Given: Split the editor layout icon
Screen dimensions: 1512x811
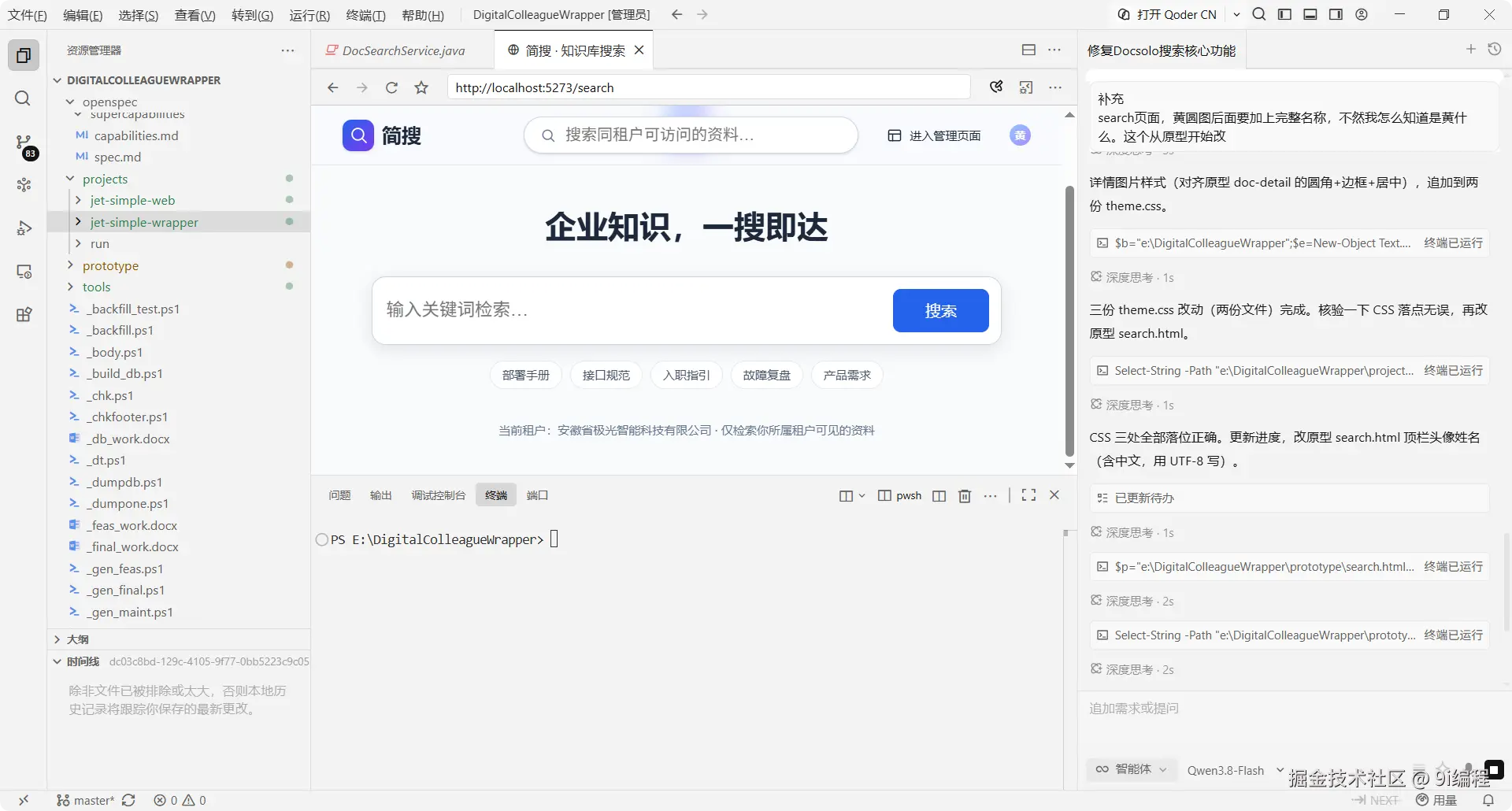Looking at the screenshot, I should tap(1028, 50).
